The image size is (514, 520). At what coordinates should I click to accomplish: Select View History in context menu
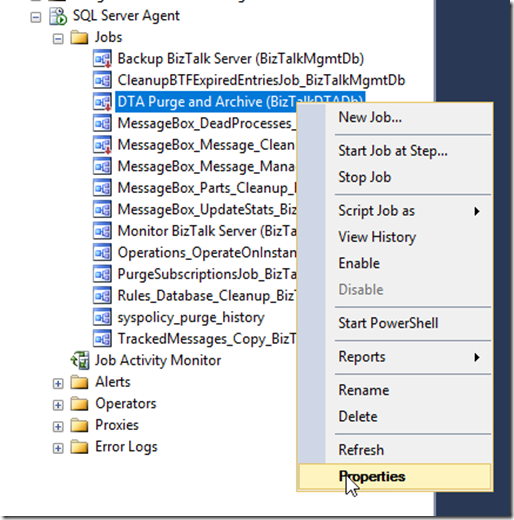[x=395, y=237]
